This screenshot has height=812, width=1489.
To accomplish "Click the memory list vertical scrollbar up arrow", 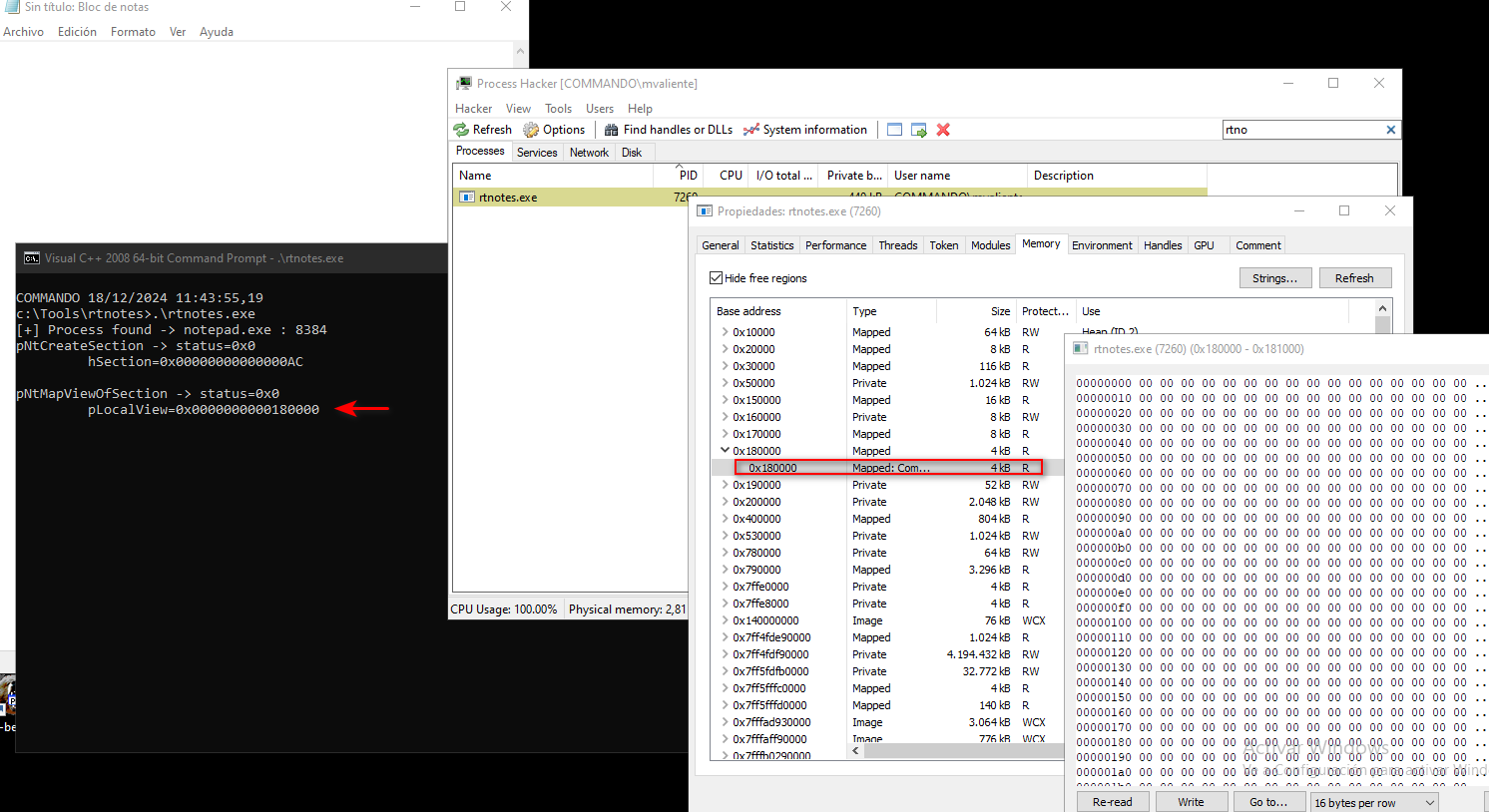I will coord(1382,307).
